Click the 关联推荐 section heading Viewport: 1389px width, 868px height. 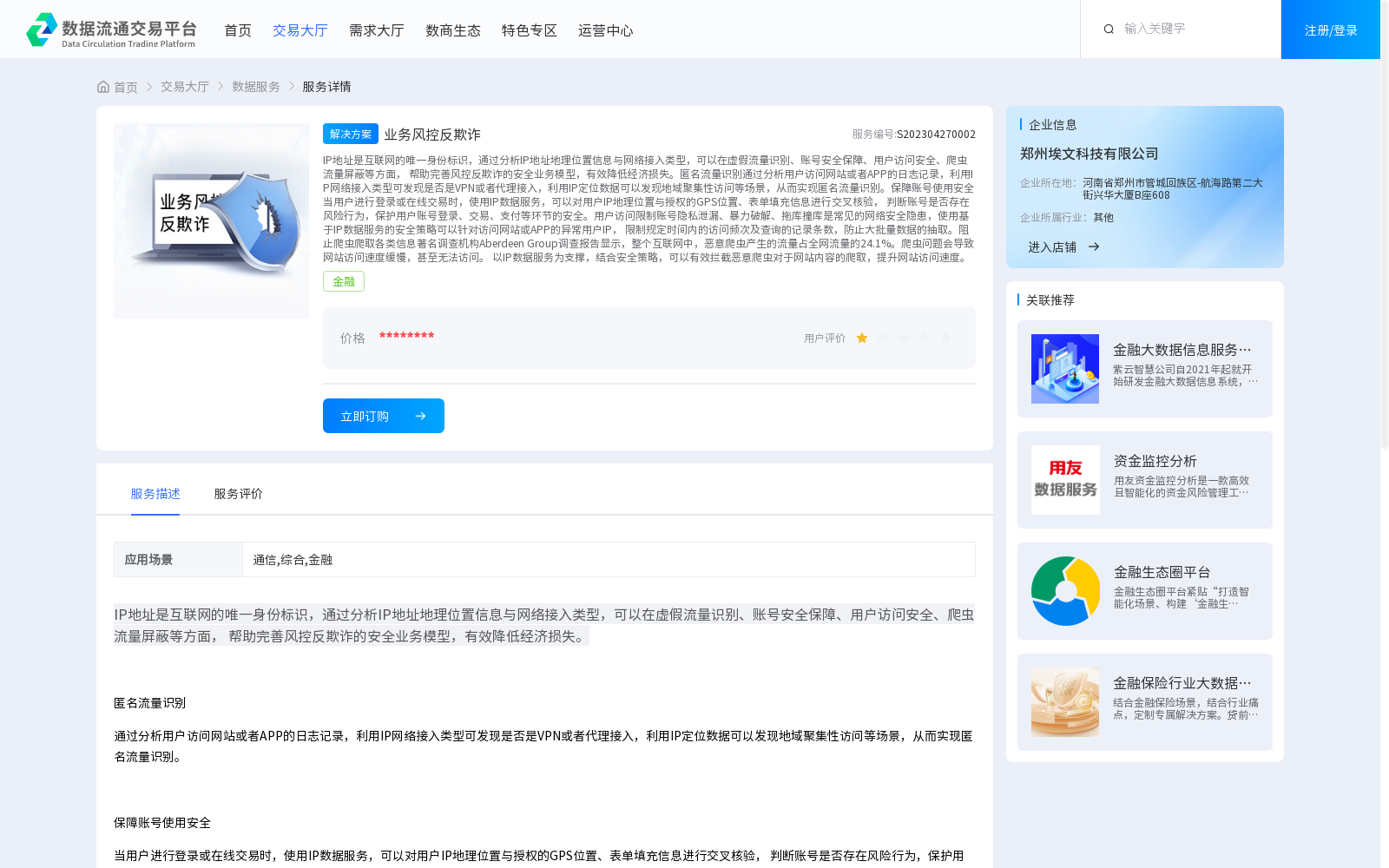(x=1050, y=300)
